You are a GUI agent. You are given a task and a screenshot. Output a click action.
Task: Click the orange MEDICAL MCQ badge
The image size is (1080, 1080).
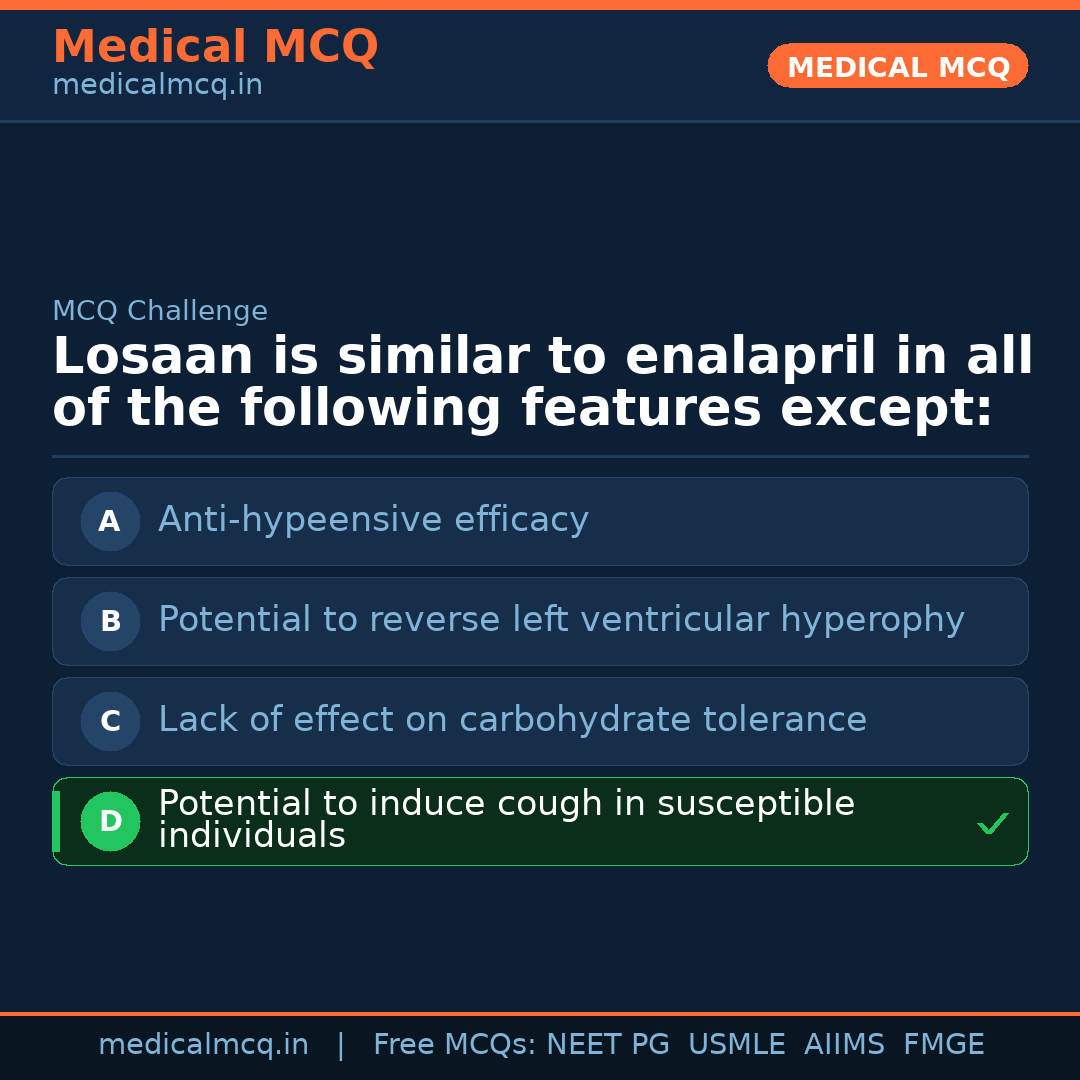(897, 67)
